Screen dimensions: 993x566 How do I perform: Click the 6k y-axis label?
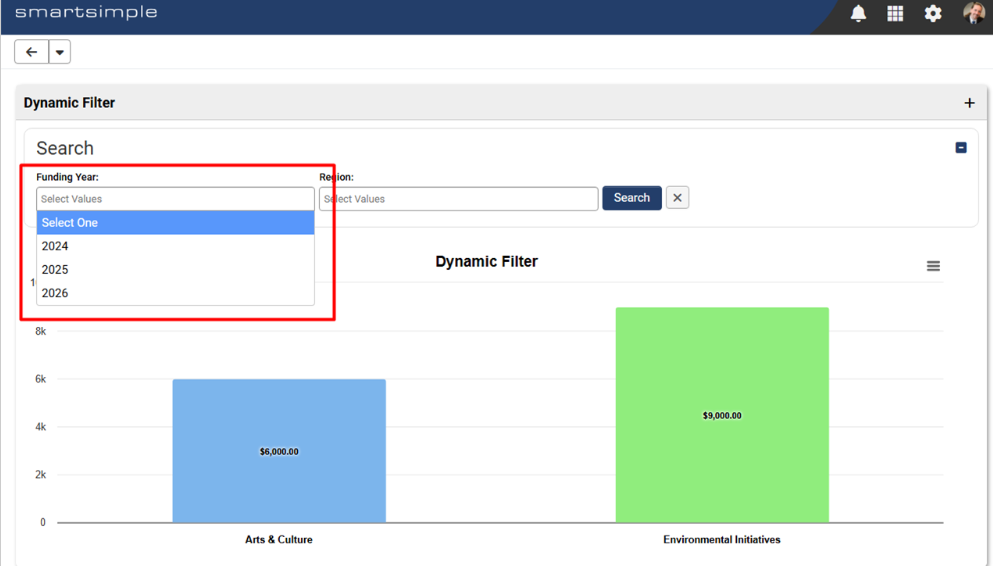tap(41, 379)
